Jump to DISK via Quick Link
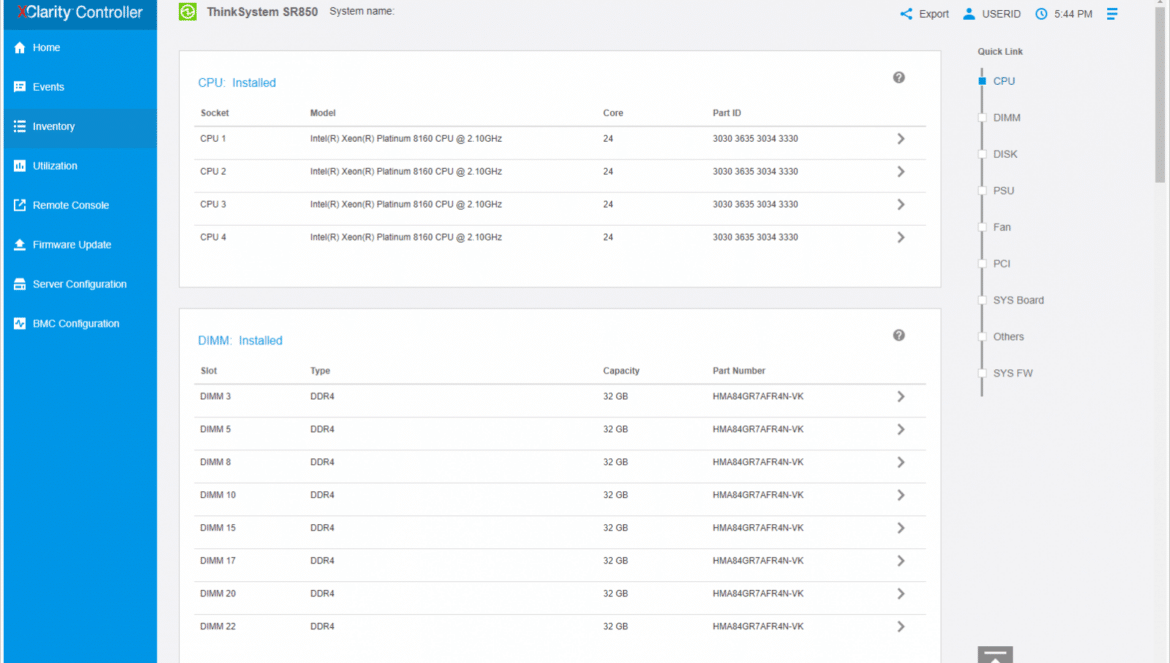Viewport: 1170px width, 663px height. (x=1005, y=154)
